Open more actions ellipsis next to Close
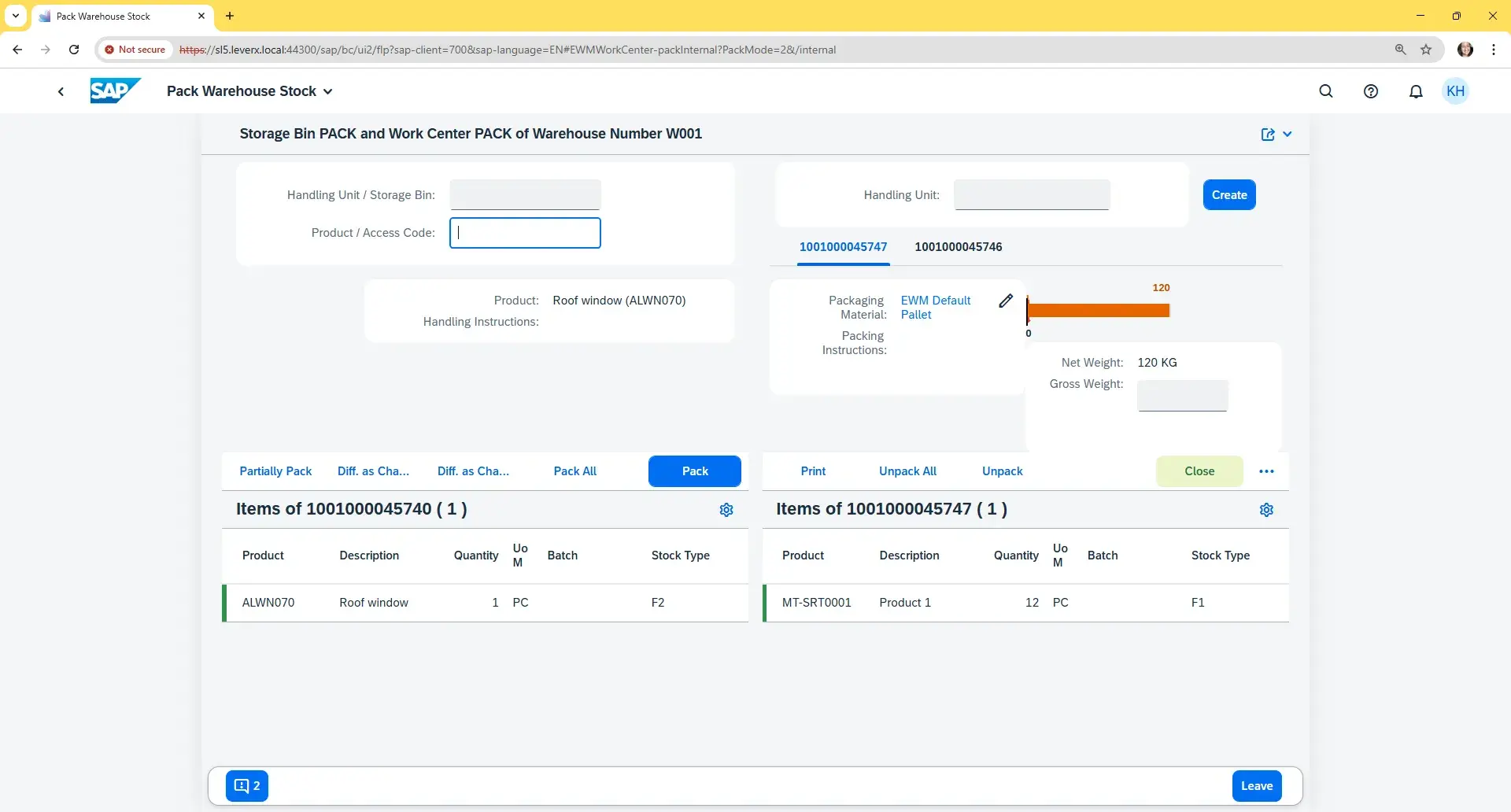 1266,471
